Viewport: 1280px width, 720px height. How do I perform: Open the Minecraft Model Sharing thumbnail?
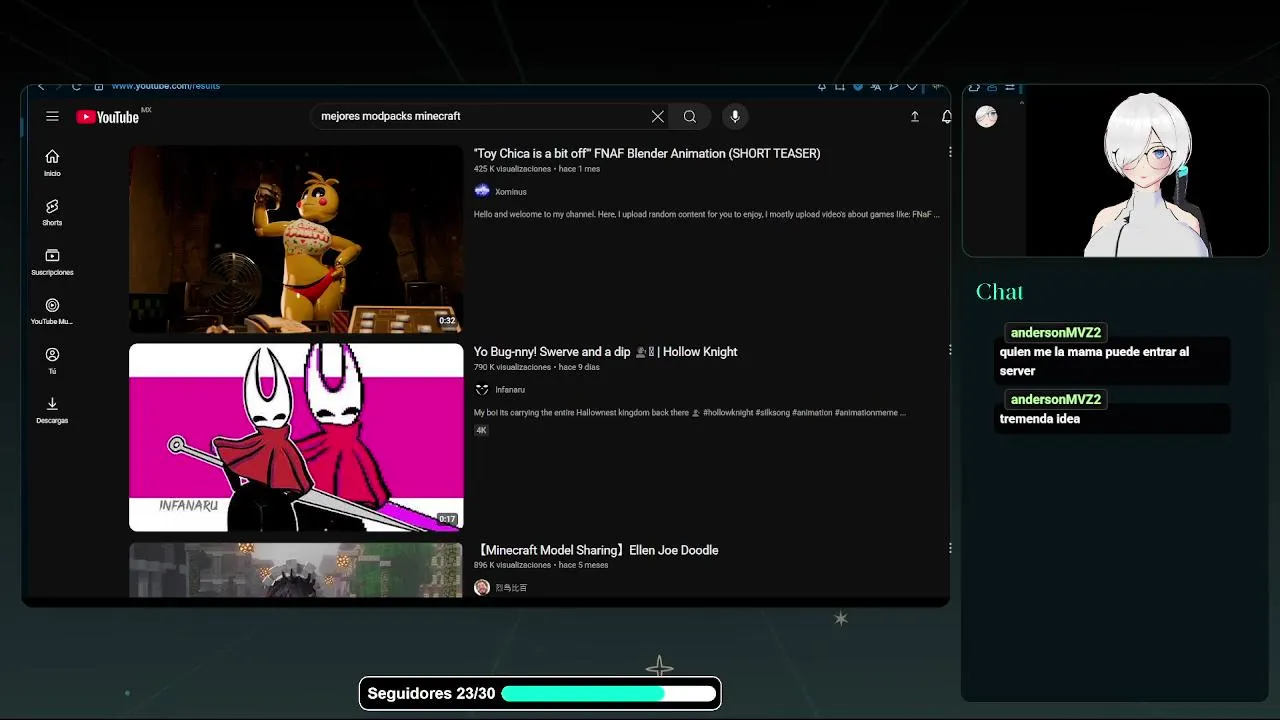(x=296, y=570)
